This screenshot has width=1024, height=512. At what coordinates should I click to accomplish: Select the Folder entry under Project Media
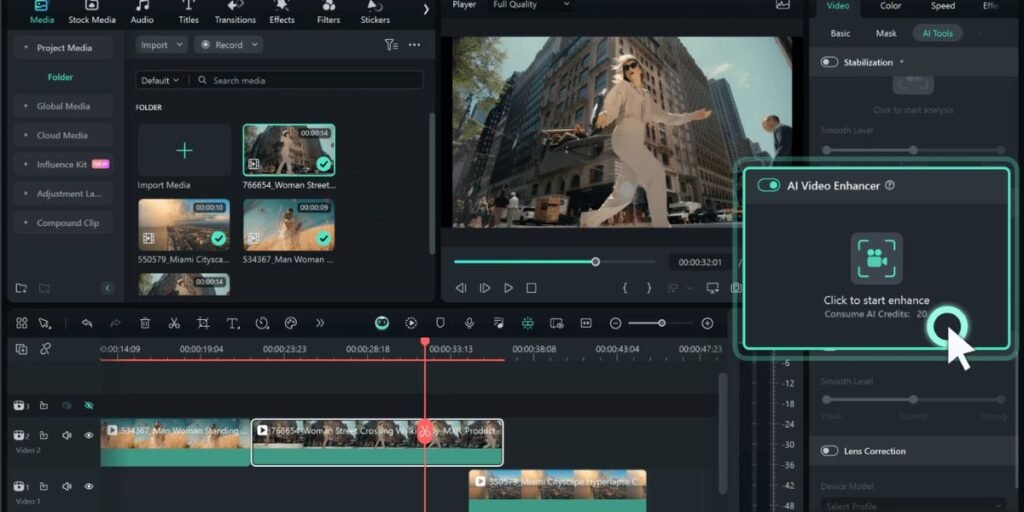(60, 77)
